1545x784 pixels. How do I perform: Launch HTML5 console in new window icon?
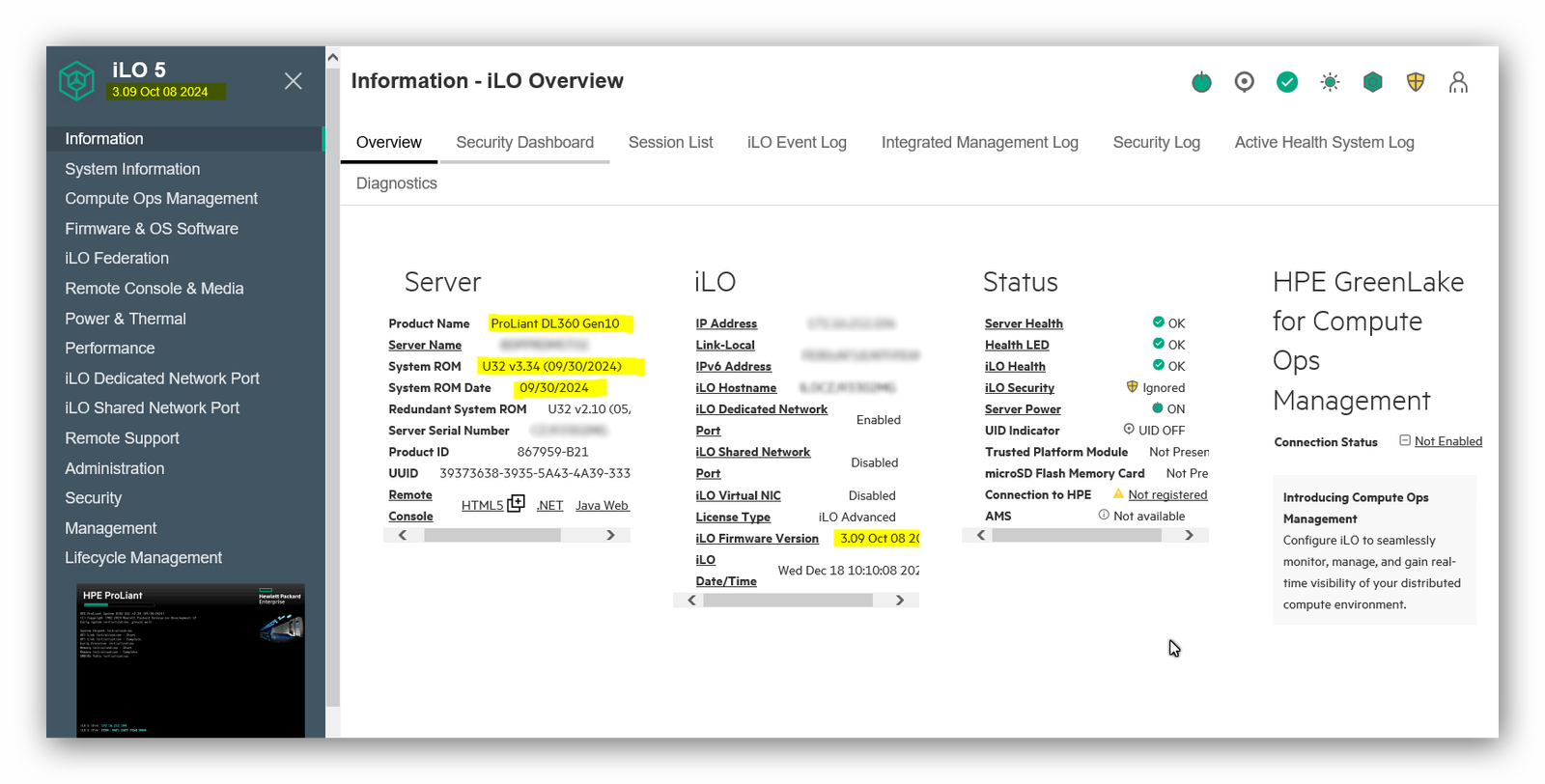click(x=517, y=504)
